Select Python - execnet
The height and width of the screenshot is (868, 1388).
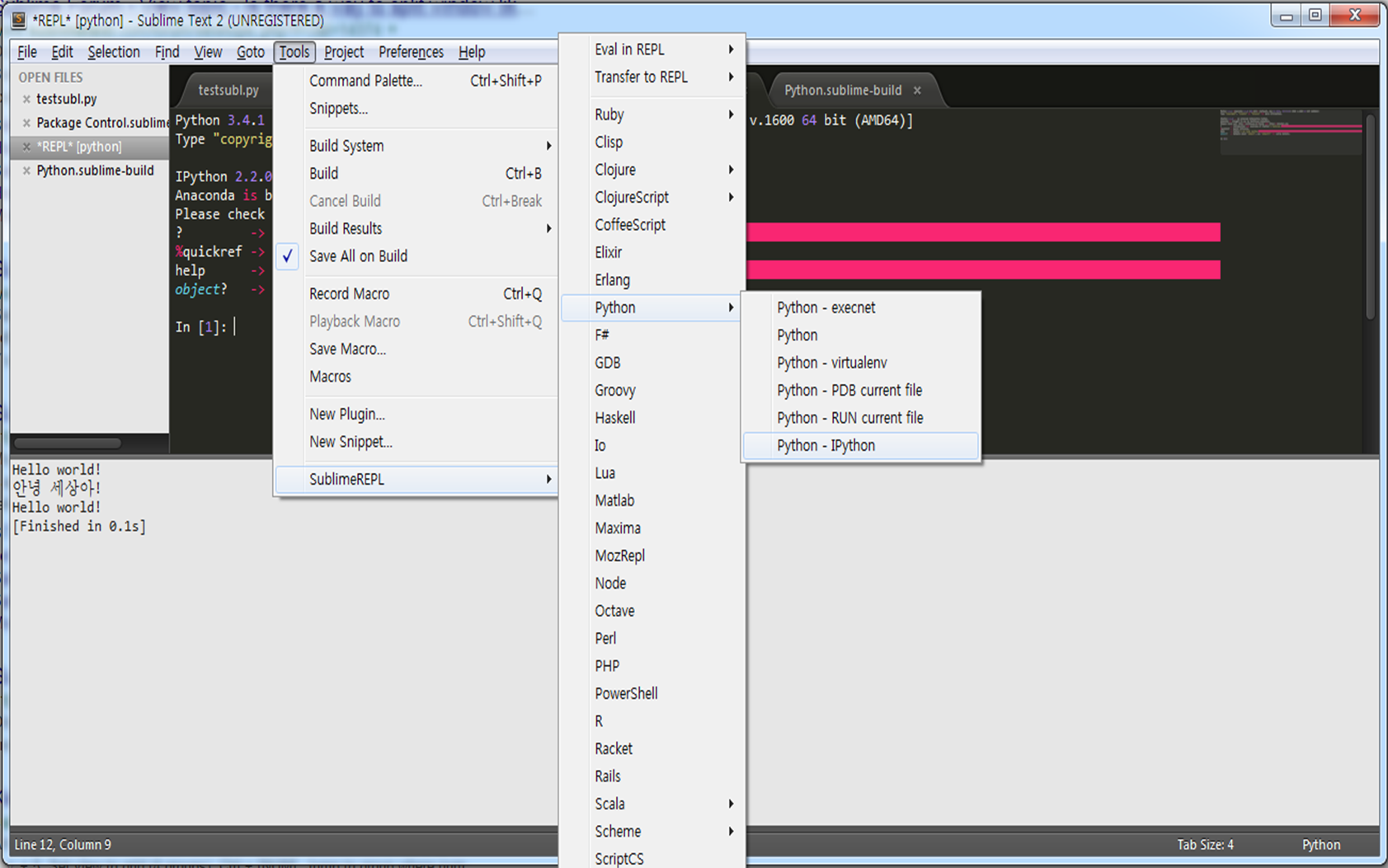click(x=861, y=307)
